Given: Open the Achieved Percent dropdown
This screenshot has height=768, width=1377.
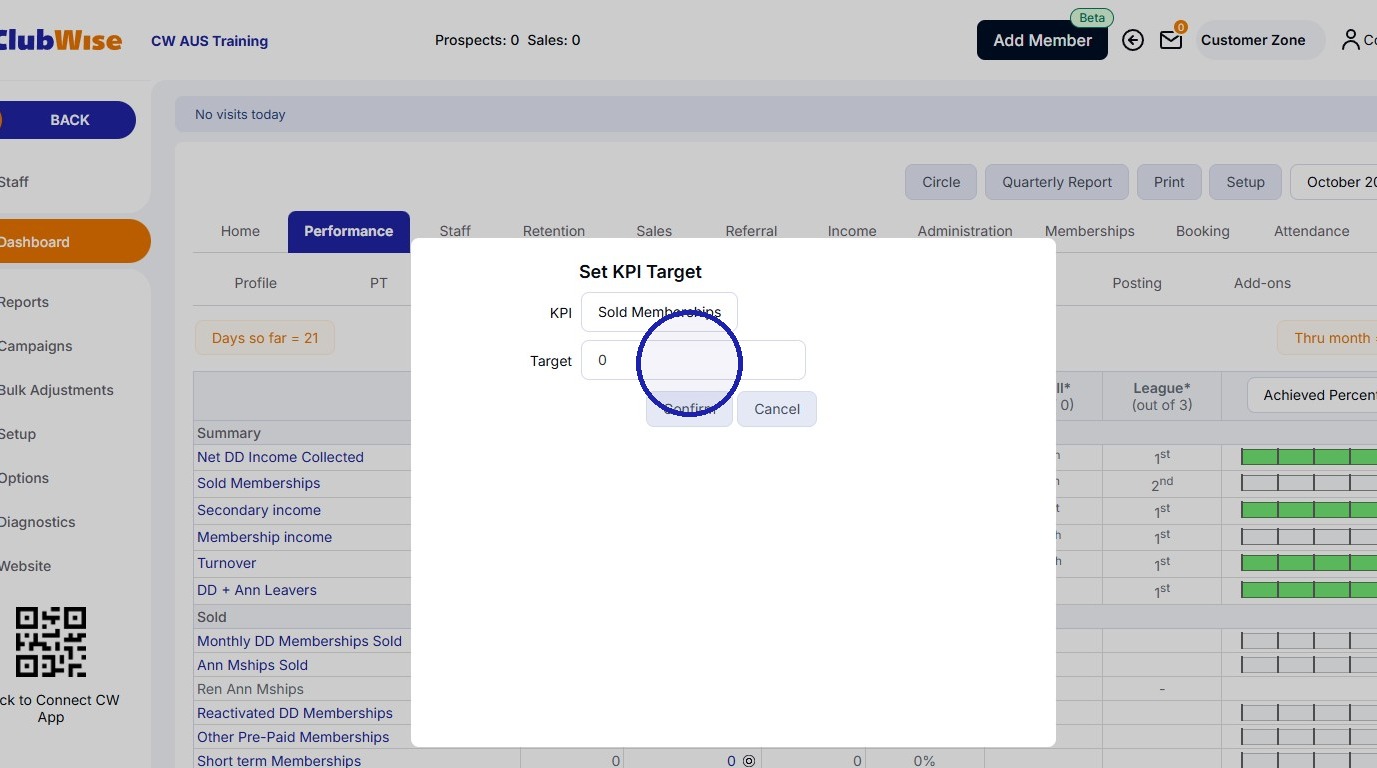Looking at the screenshot, I should click(x=1312, y=395).
